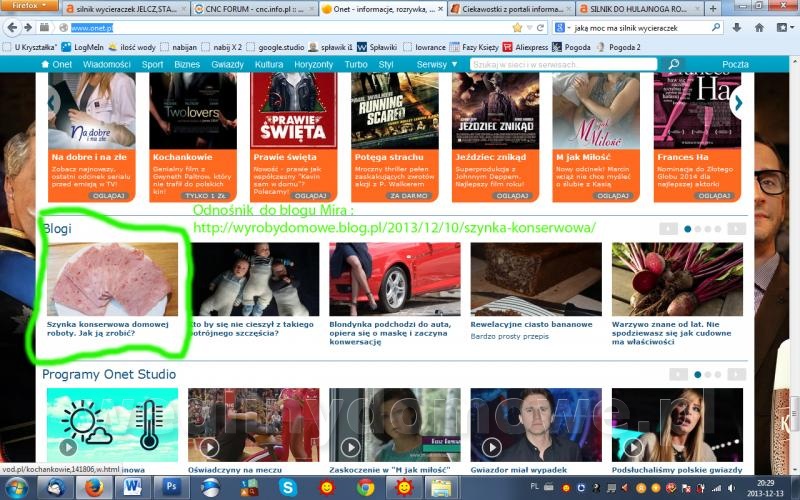Image resolution: width=800 pixels, height=500 pixels.
Task: Open the file explorer folder in the taskbar
Action: (441, 488)
